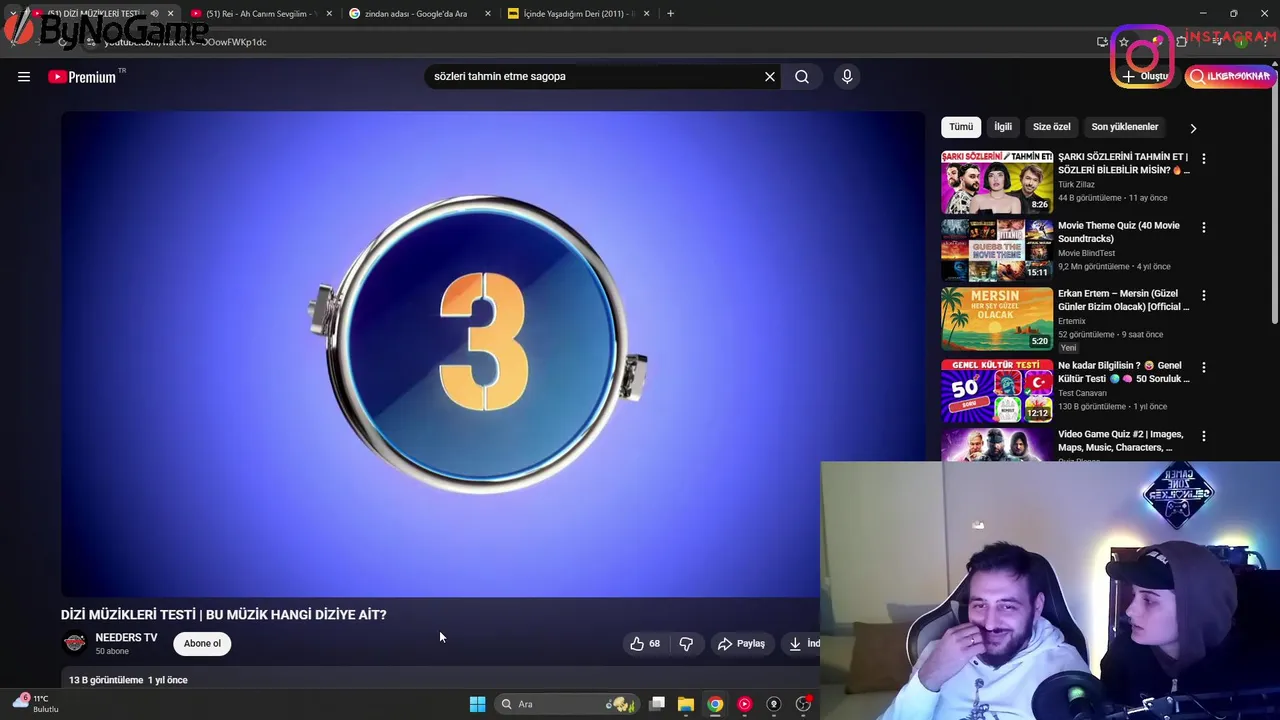The width and height of the screenshot is (1280, 720).
Task: Share the video via Paylaş
Action: (x=742, y=644)
